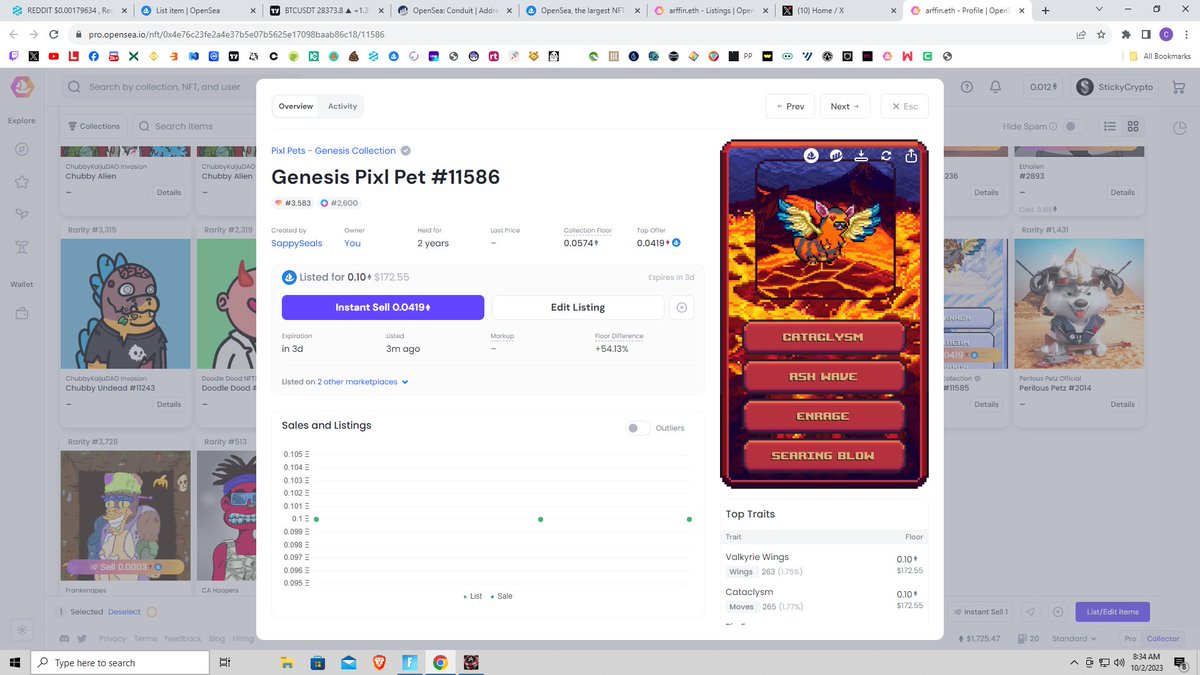
Task: Switch item list to list view
Action: (1110, 127)
